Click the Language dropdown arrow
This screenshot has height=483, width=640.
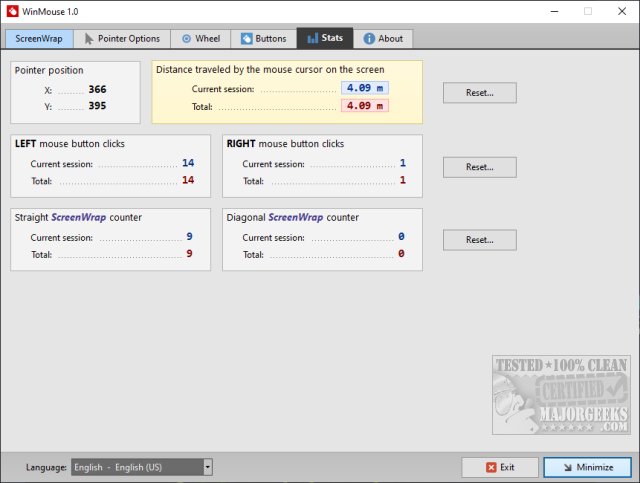coord(208,467)
